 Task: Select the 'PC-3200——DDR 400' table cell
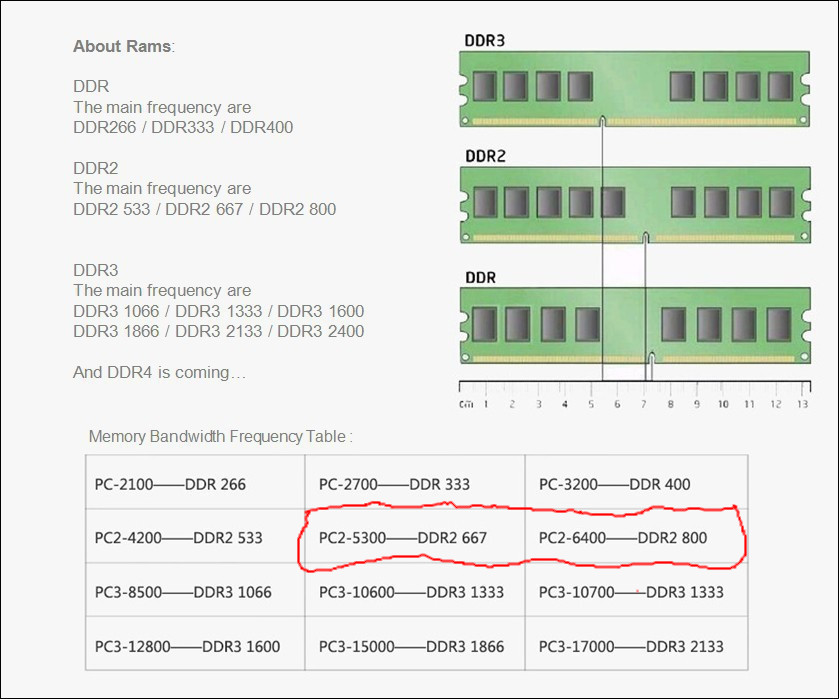[x=636, y=482]
